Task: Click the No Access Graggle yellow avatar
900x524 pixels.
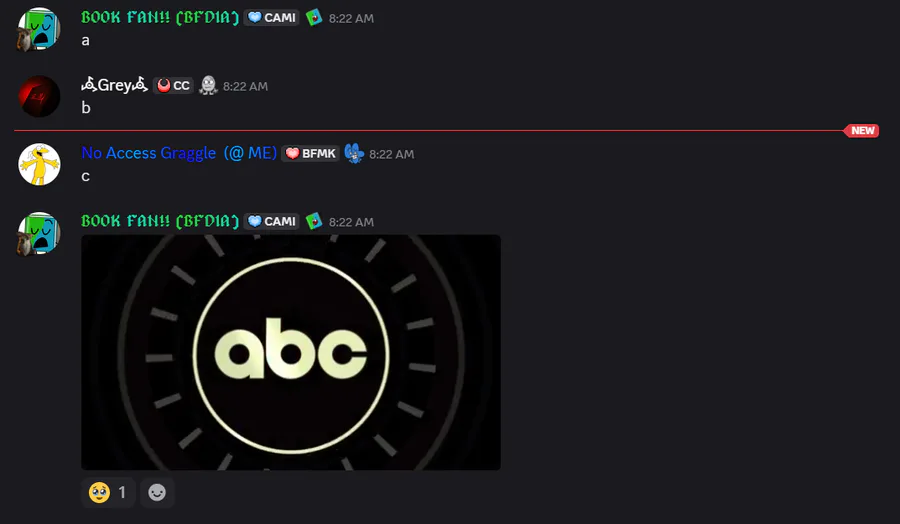Action: click(40, 165)
